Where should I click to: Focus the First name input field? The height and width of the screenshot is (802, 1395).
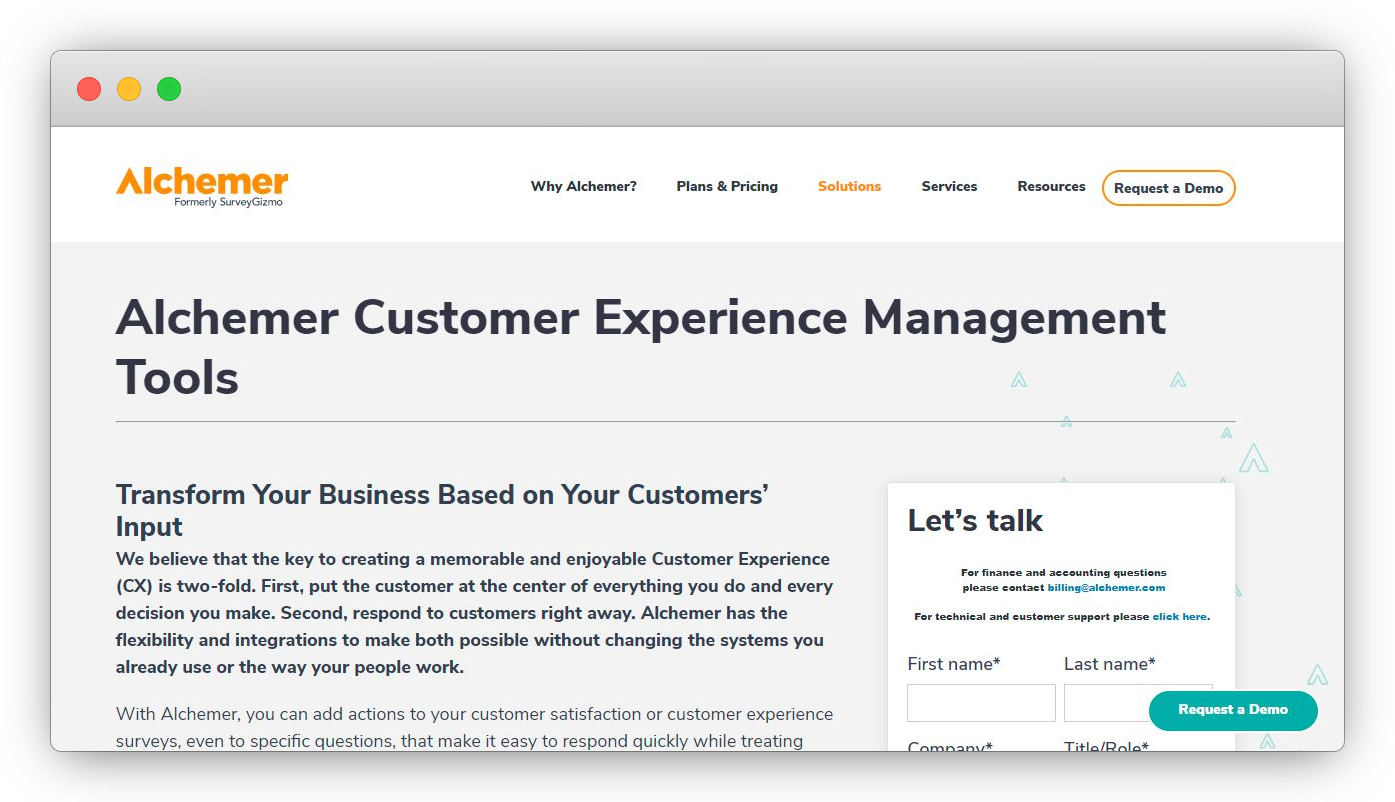(x=981, y=703)
